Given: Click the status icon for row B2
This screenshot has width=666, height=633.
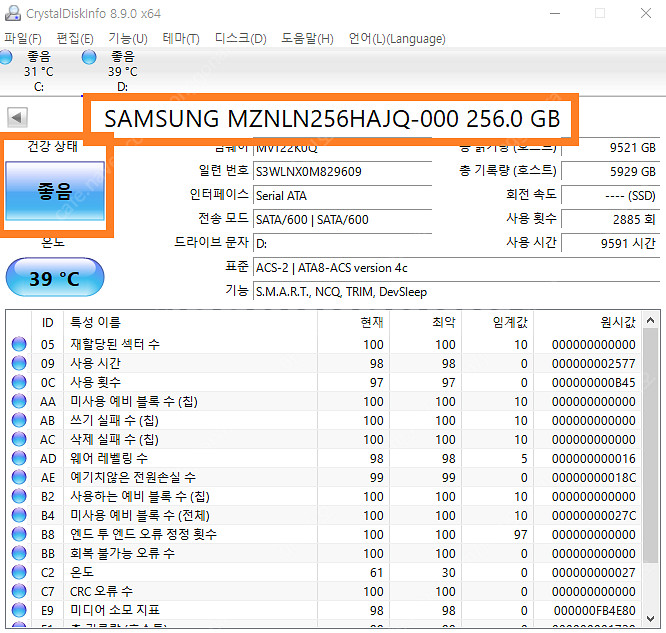Looking at the screenshot, I should pos(19,496).
